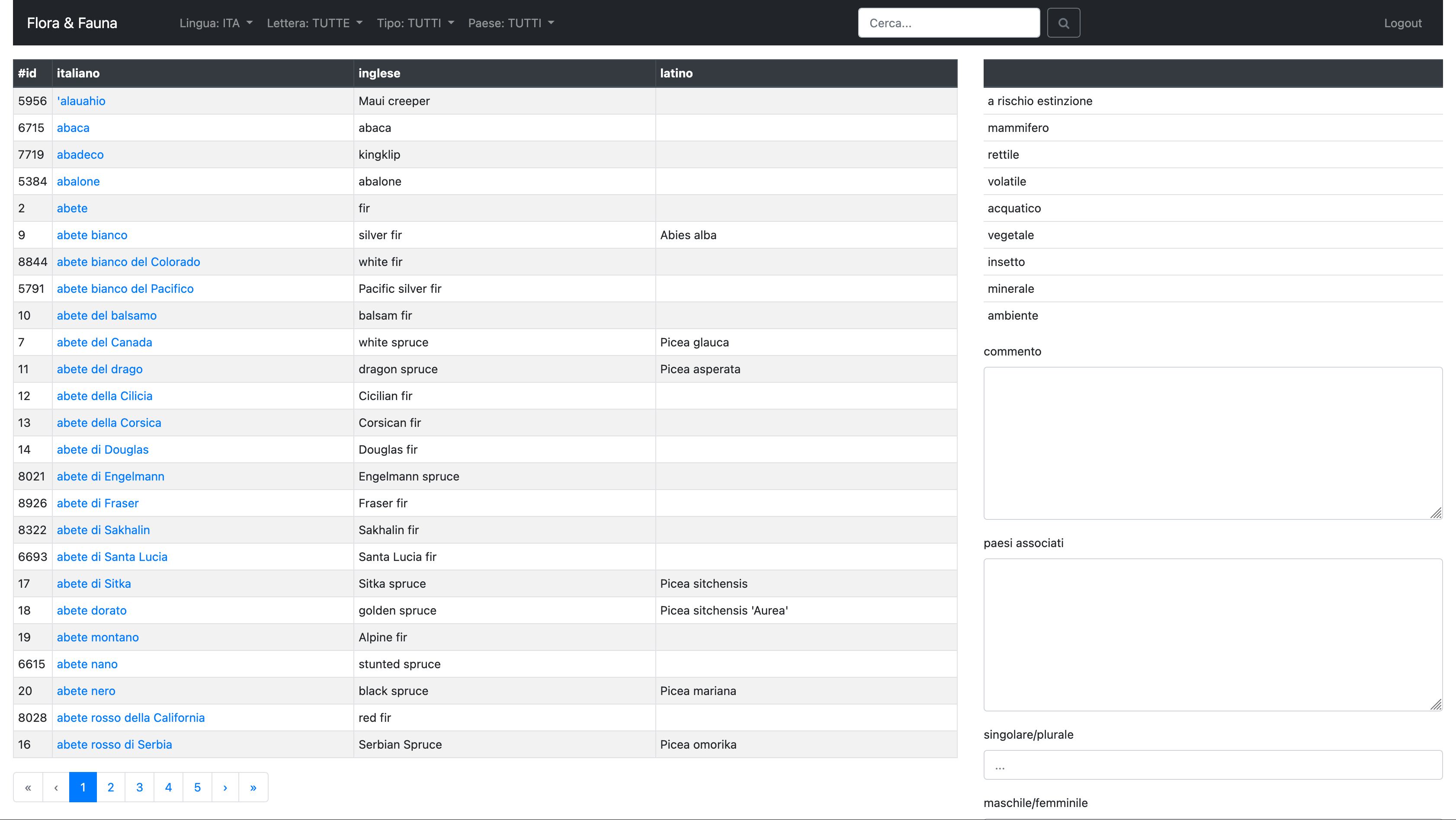Click Logout in the navigation bar
The width and height of the screenshot is (1456, 820).
pos(1403,22)
